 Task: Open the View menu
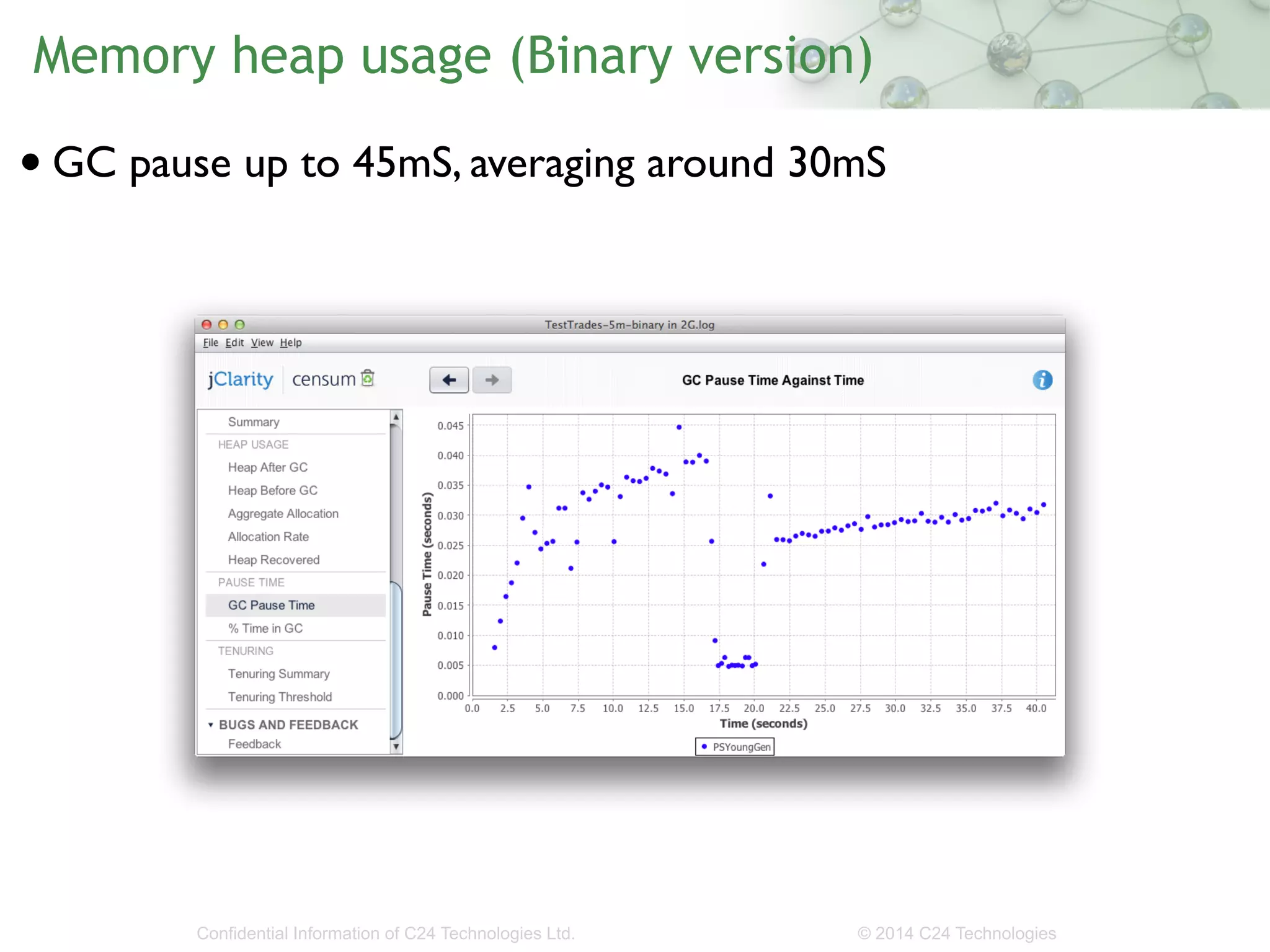pyautogui.click(x=262, y=343)
